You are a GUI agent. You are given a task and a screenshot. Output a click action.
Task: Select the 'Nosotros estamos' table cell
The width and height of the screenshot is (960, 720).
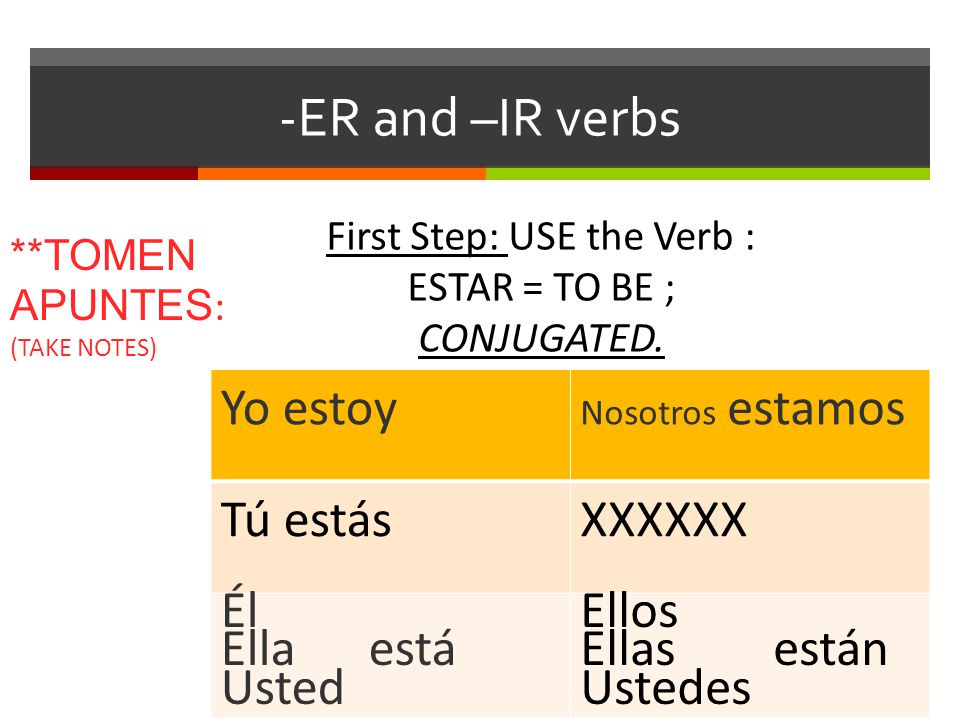(x=750, y=424)
